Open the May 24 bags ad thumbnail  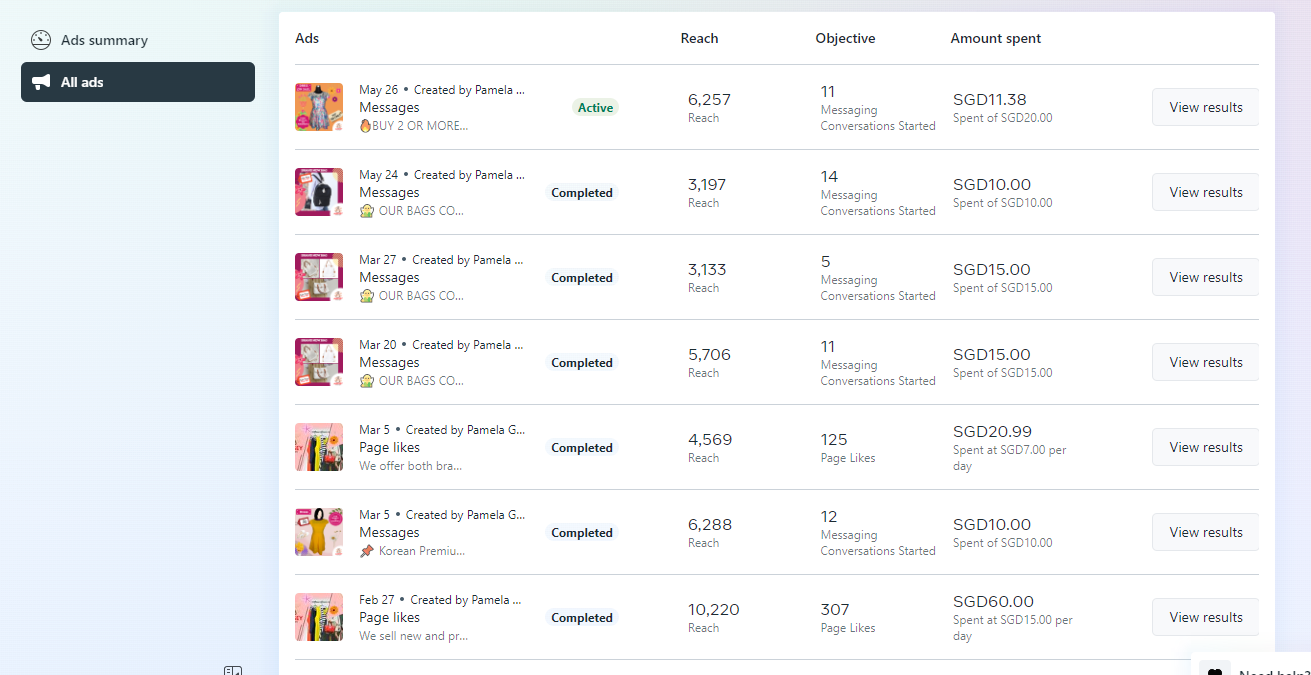[319, 192]
